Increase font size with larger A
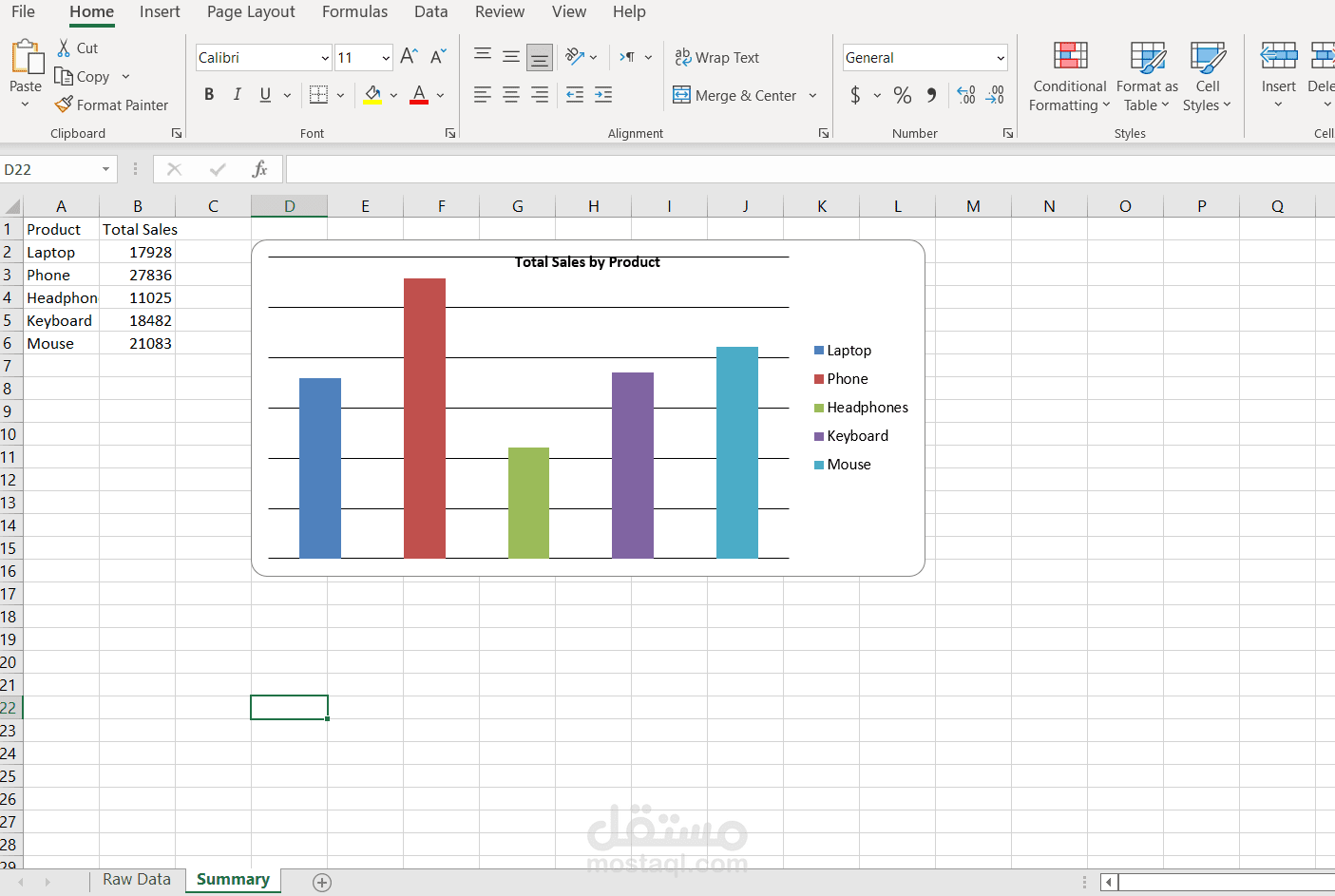This screenshot has height=896, width=1335. (x=409, y=57)
